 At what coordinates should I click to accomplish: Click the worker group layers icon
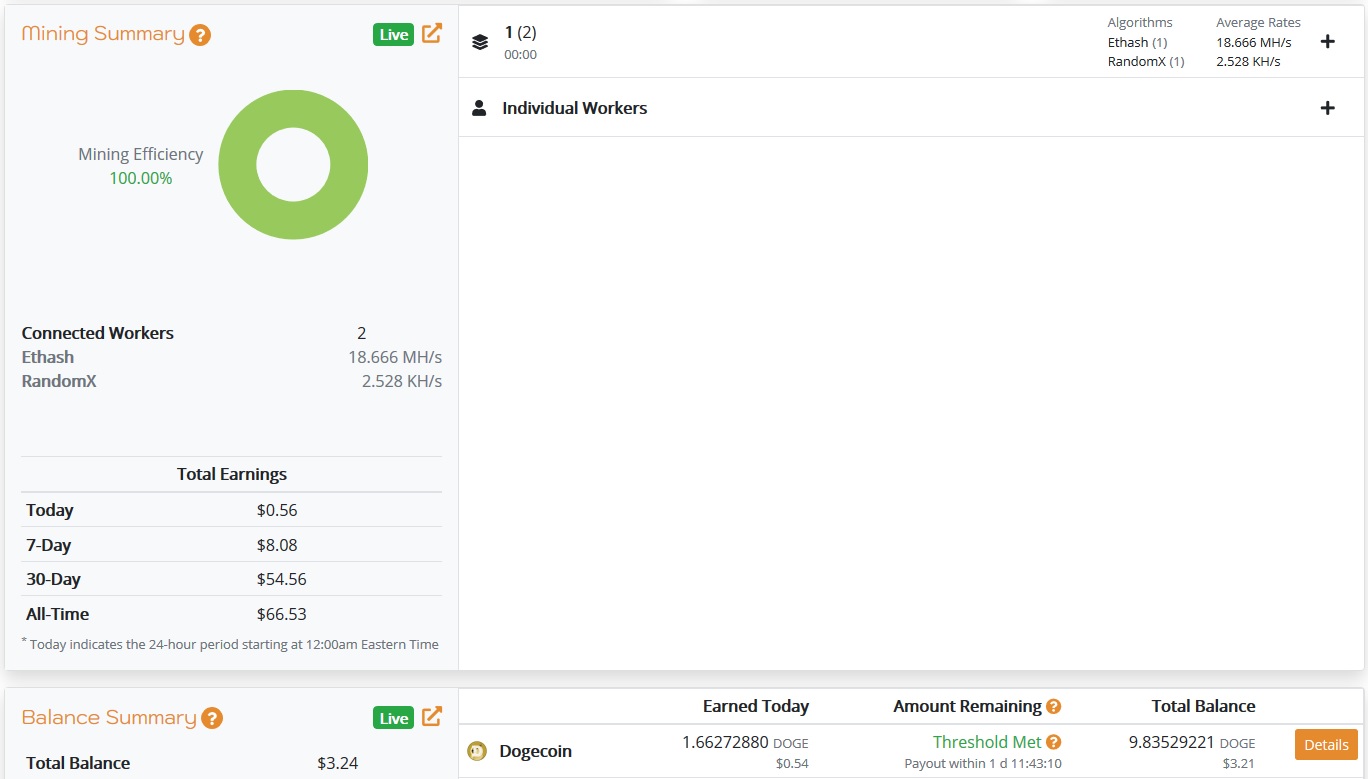coord(480,42)
